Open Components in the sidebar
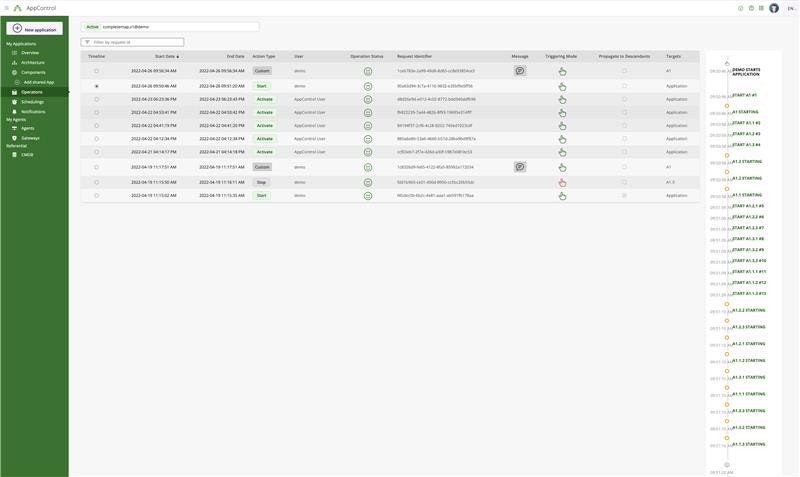 click(x=33, y=72)
